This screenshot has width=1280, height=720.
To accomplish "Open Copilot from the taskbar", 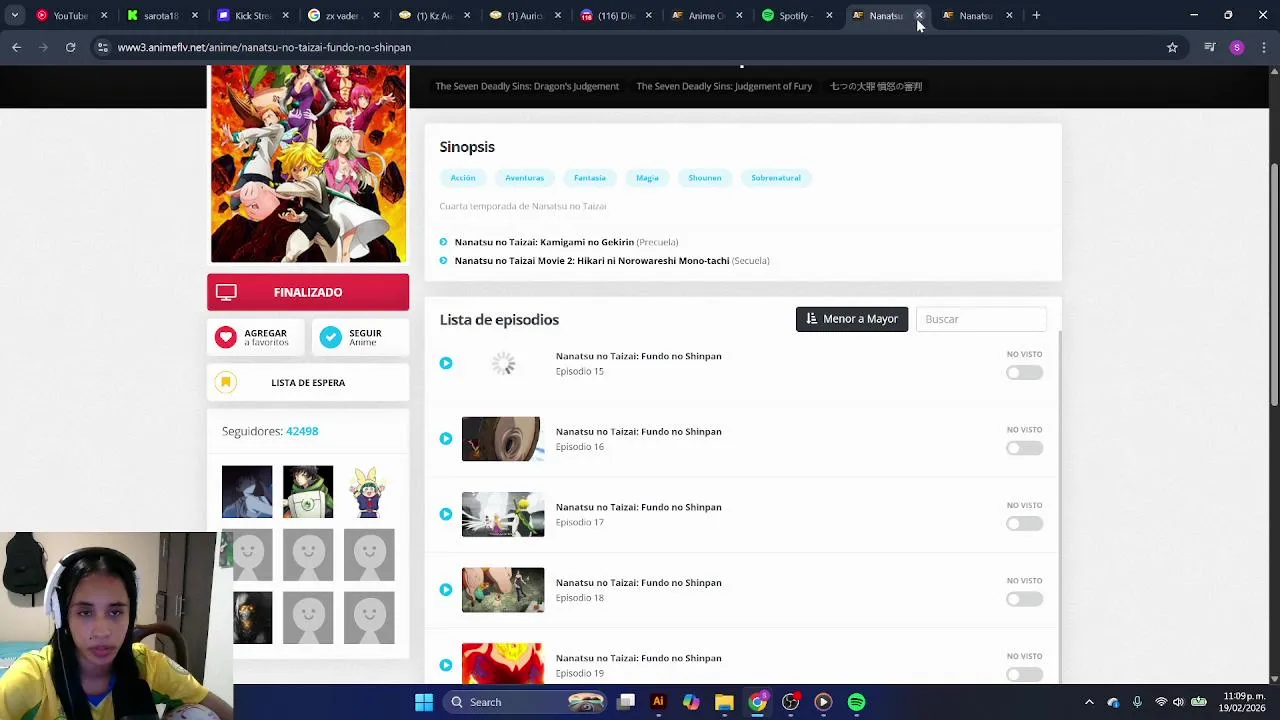I will click(691, 702).
